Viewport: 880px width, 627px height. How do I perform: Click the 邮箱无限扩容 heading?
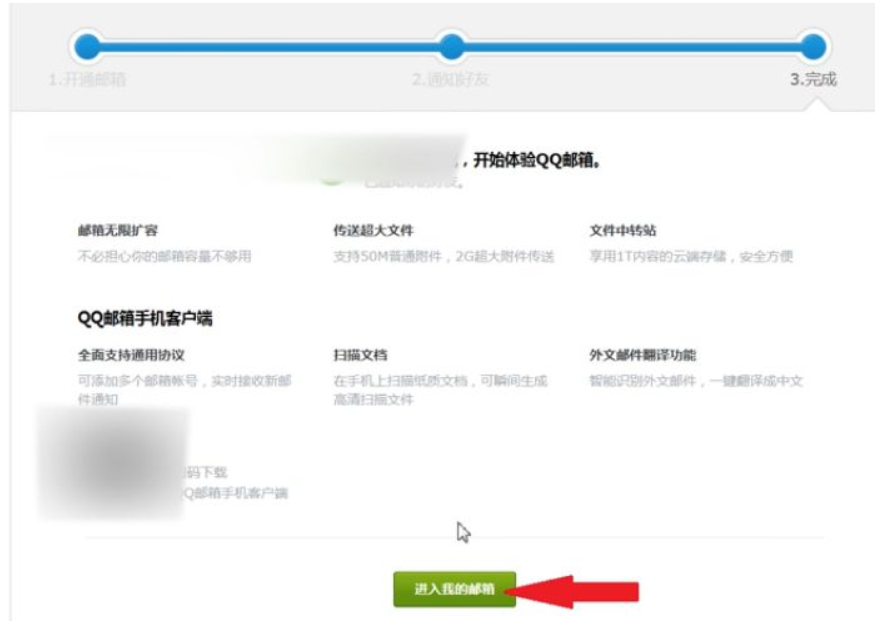point(118,230)
